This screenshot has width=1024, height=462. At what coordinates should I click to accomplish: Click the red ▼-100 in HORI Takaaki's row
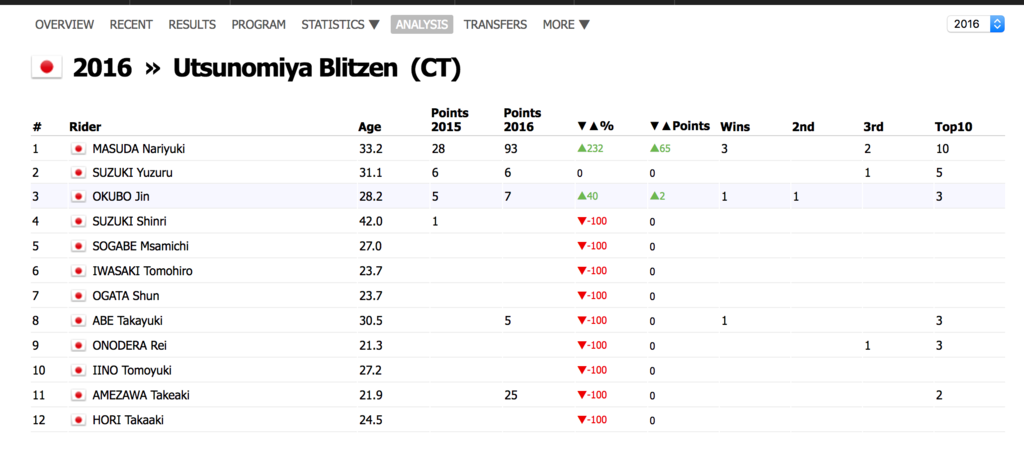point(592,420)
